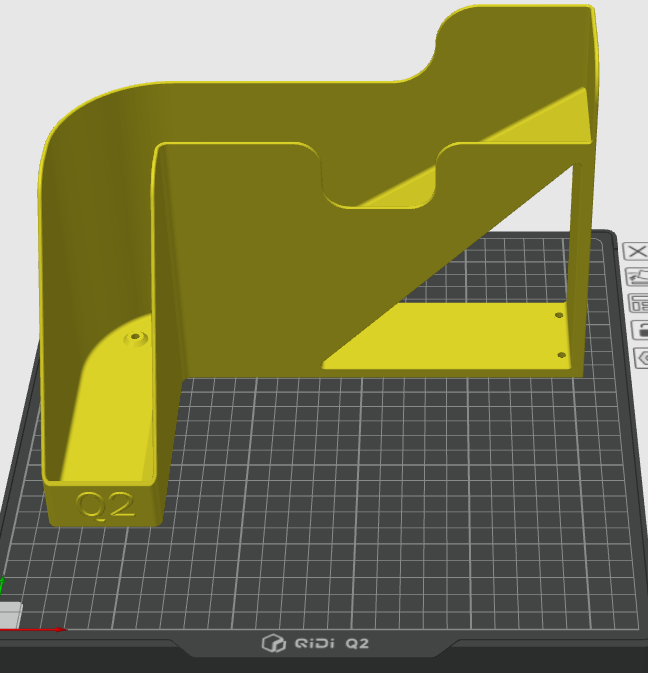This screenshot has width=648, height=673.
Task: Click the remove plate X icon
Action: [636, 251]
